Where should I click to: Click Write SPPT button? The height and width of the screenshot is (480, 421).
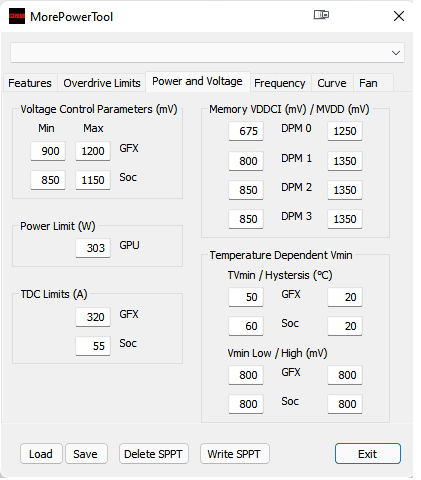click(x=234, y=454)
